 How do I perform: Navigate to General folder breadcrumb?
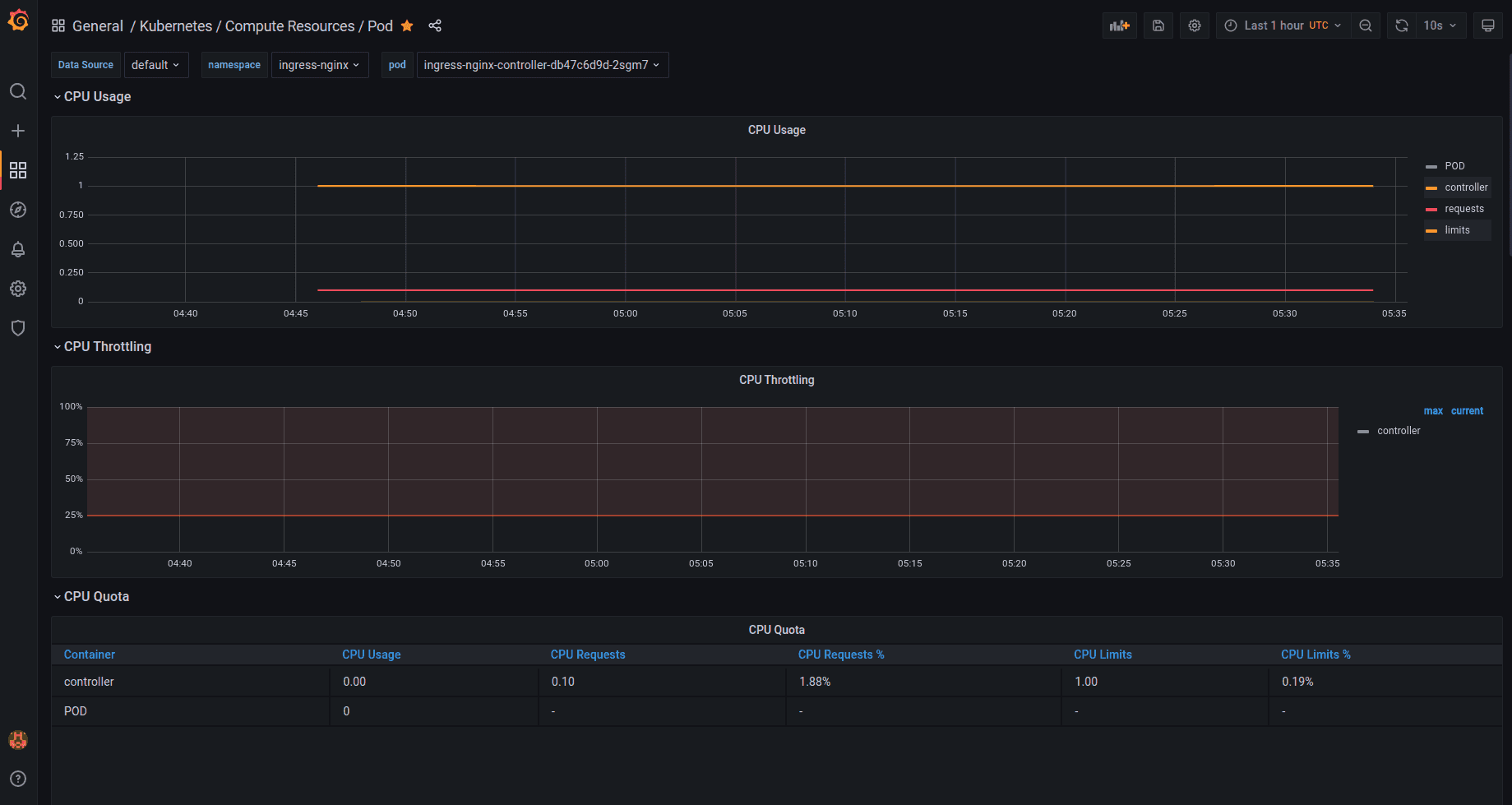pos(97,26)
